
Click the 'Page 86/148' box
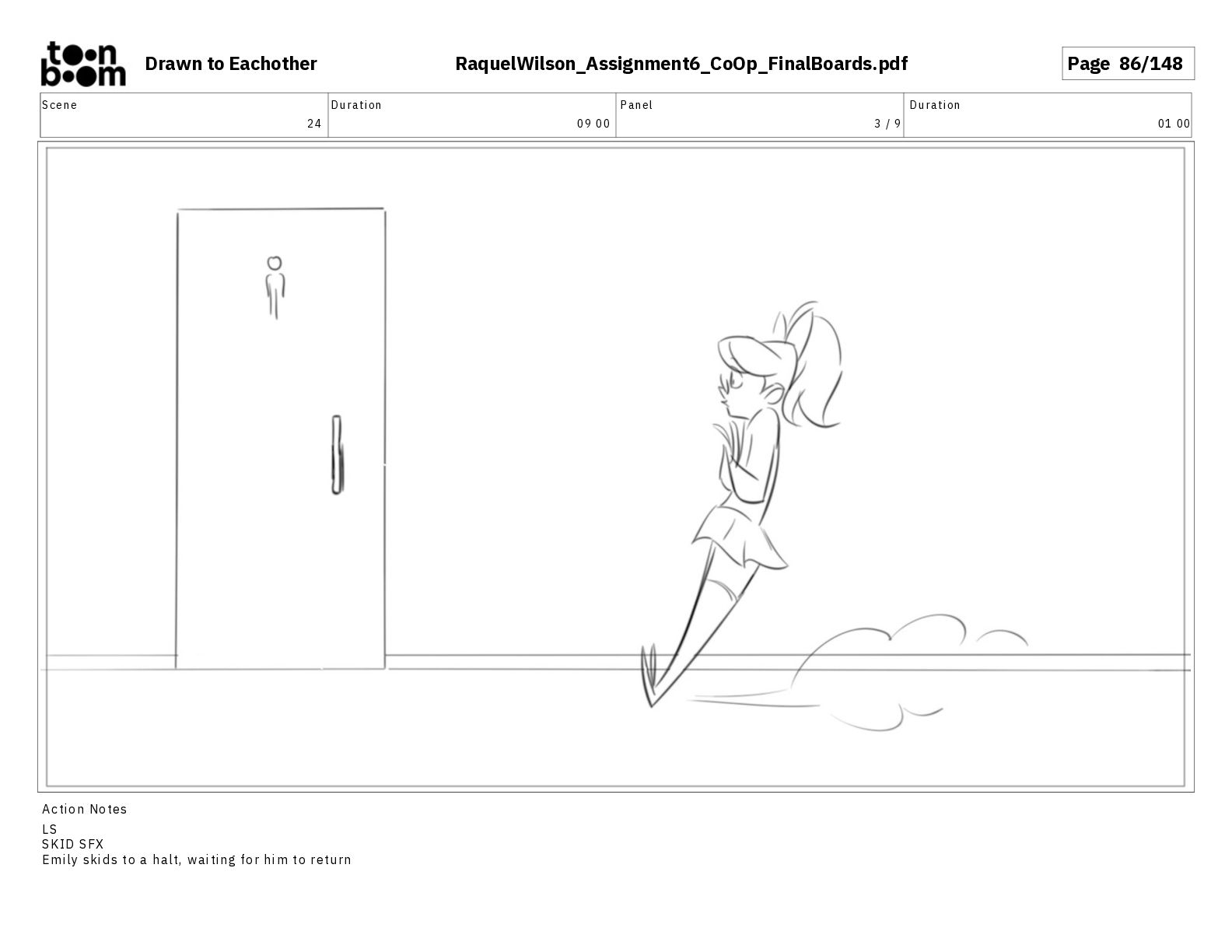(x=1128, y=64)
